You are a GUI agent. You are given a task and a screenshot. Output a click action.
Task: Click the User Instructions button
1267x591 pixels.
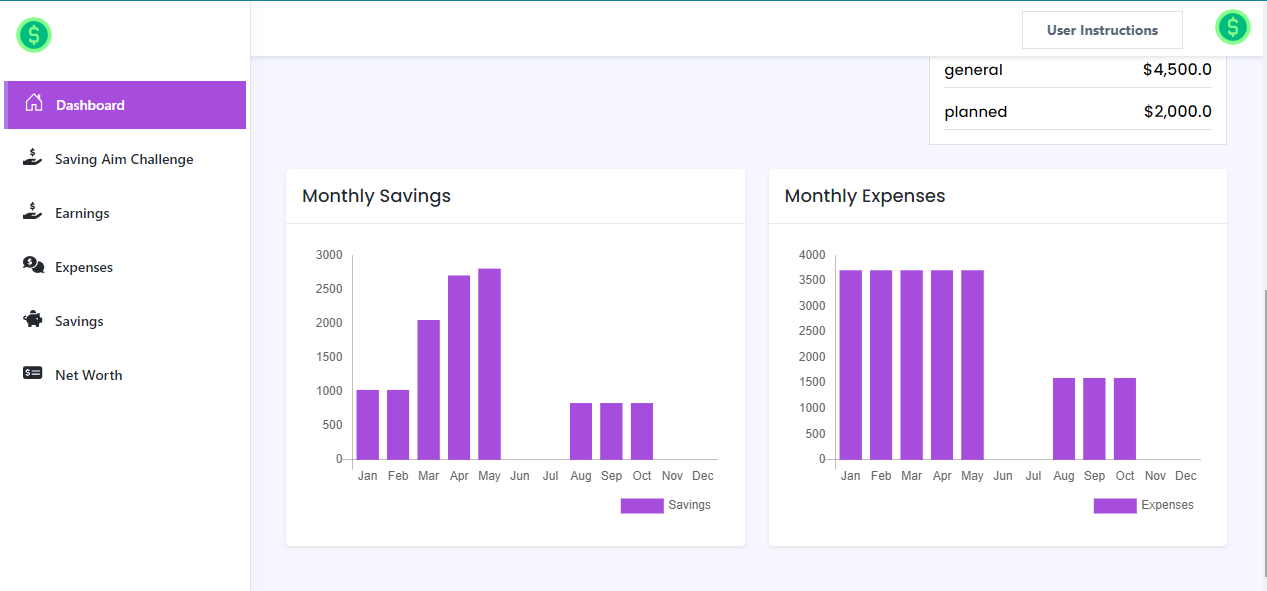pyautogui.click(x=1102, y=30)
